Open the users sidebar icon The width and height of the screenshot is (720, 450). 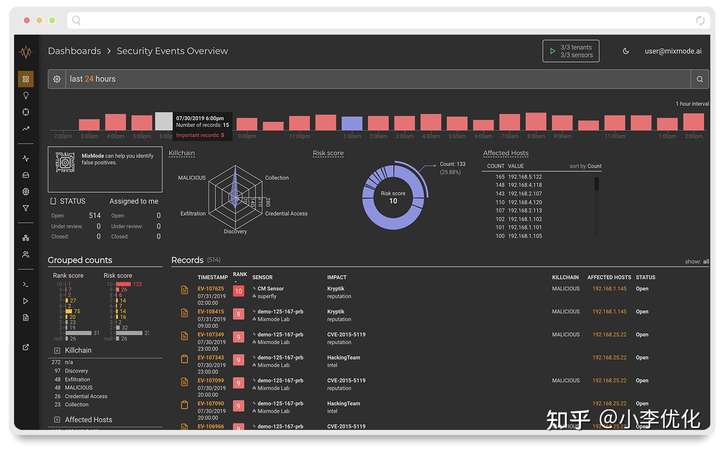(26, 254)
